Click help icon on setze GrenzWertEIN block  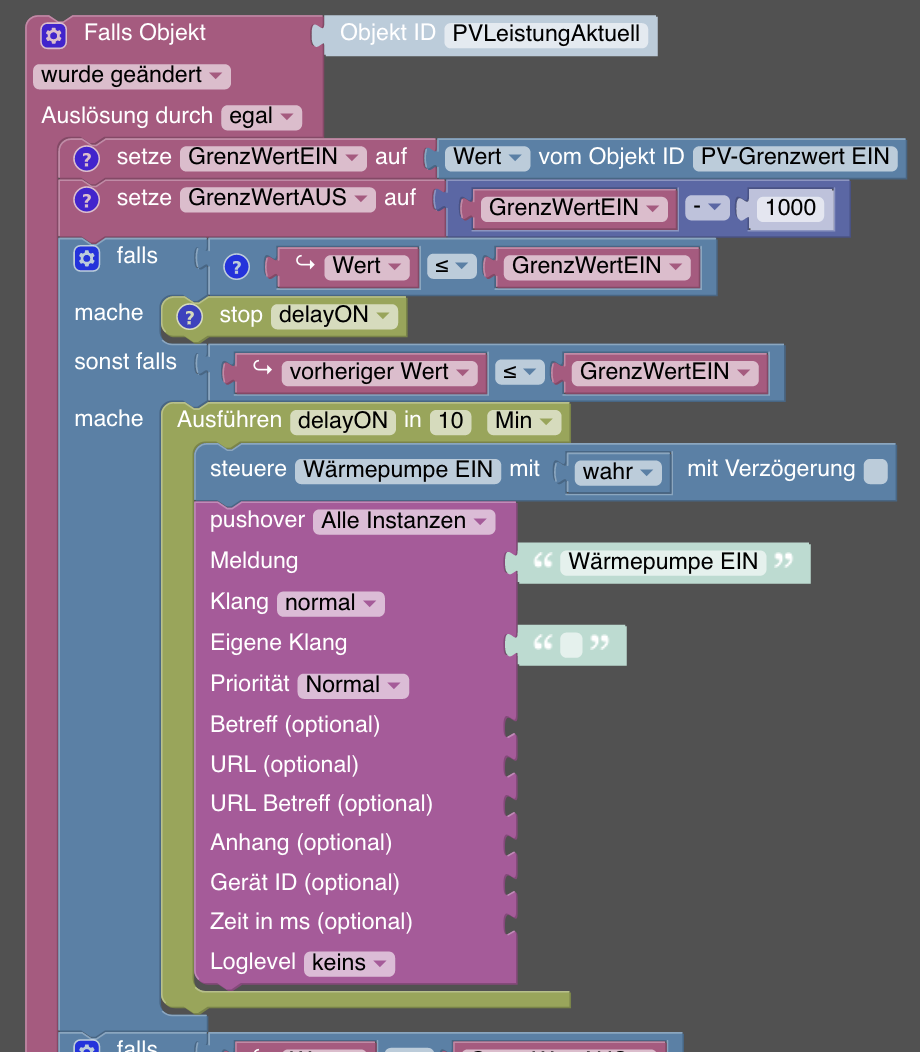click(87, 159)
